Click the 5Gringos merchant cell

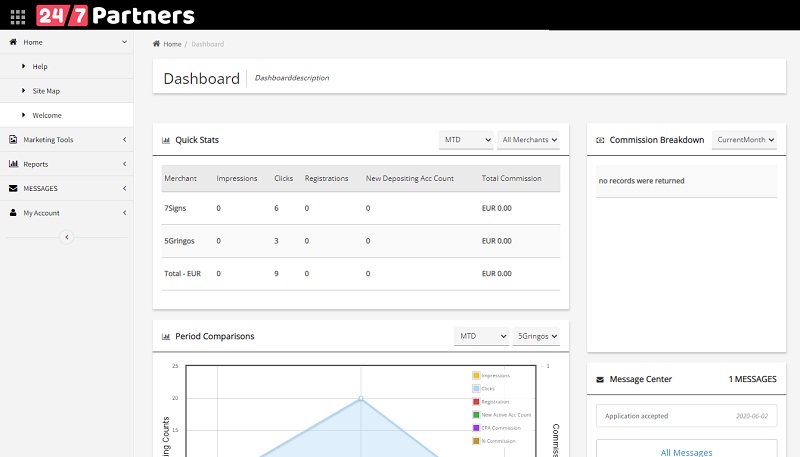(x=179, y=241)
